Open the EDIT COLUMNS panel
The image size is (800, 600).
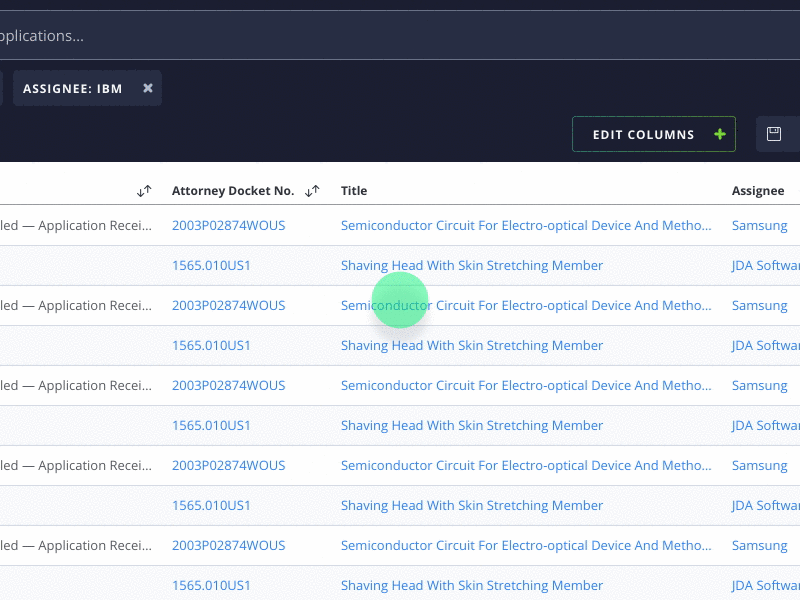[654, 134]
